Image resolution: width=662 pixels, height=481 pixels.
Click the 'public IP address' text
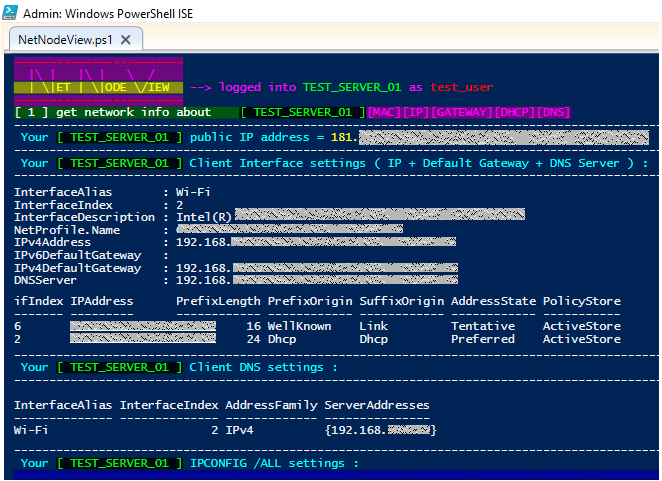point(250,137)
